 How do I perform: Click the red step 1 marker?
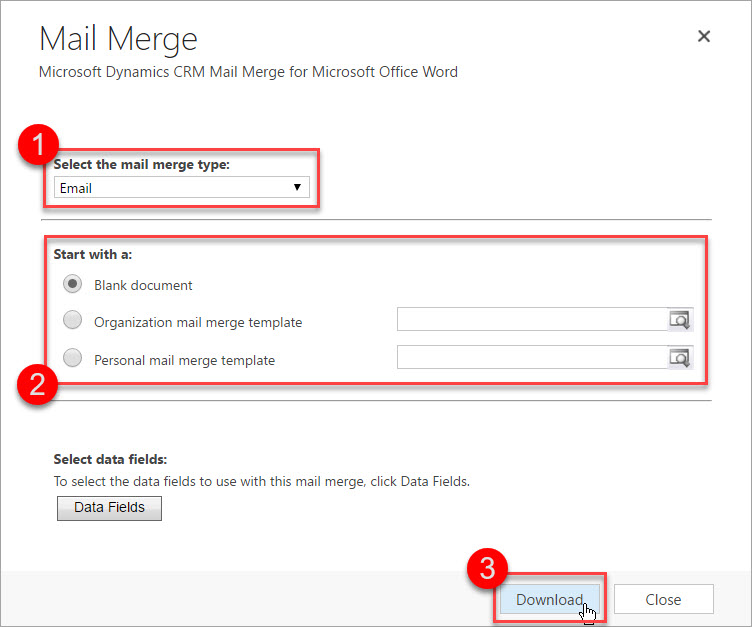[x=38, y=145]
